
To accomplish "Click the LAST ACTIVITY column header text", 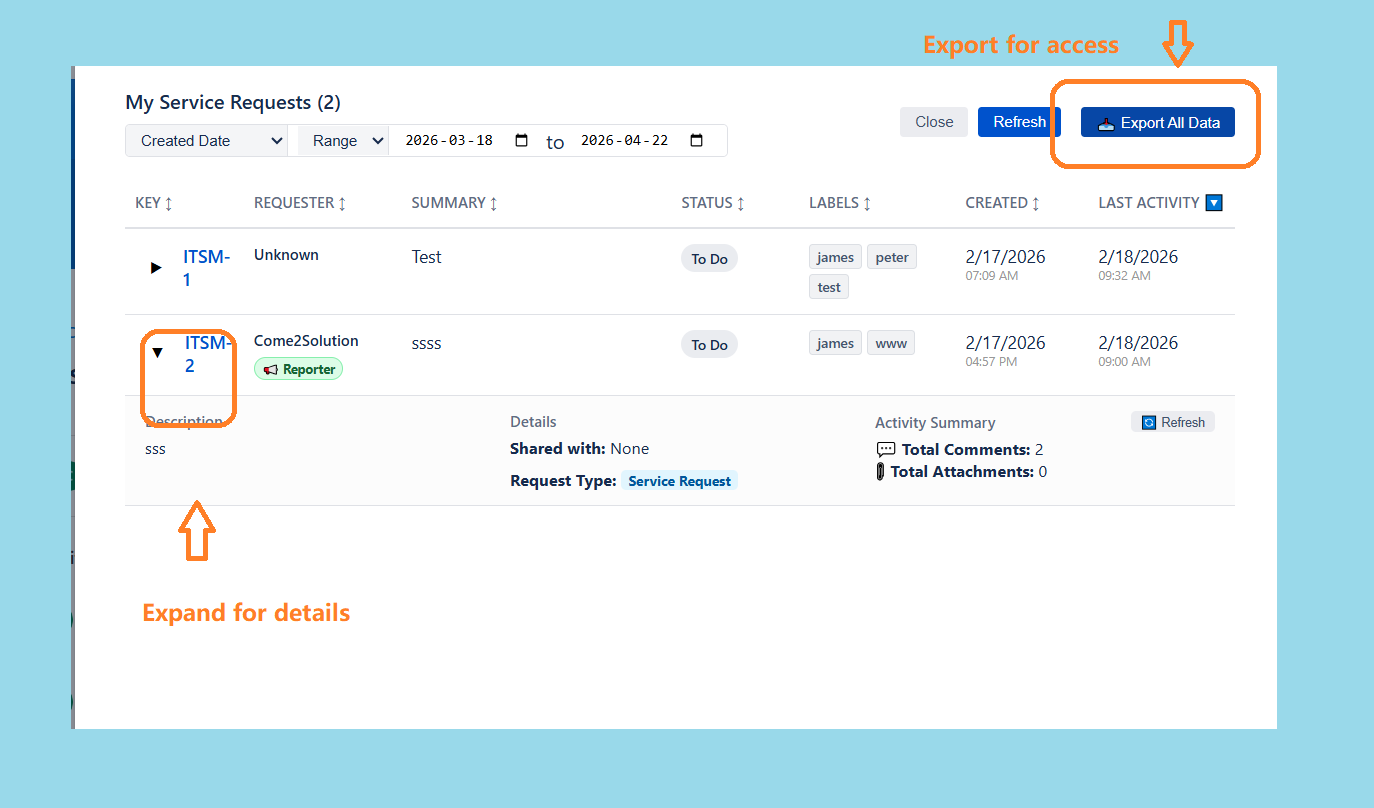I will (x=1148, y=203).
